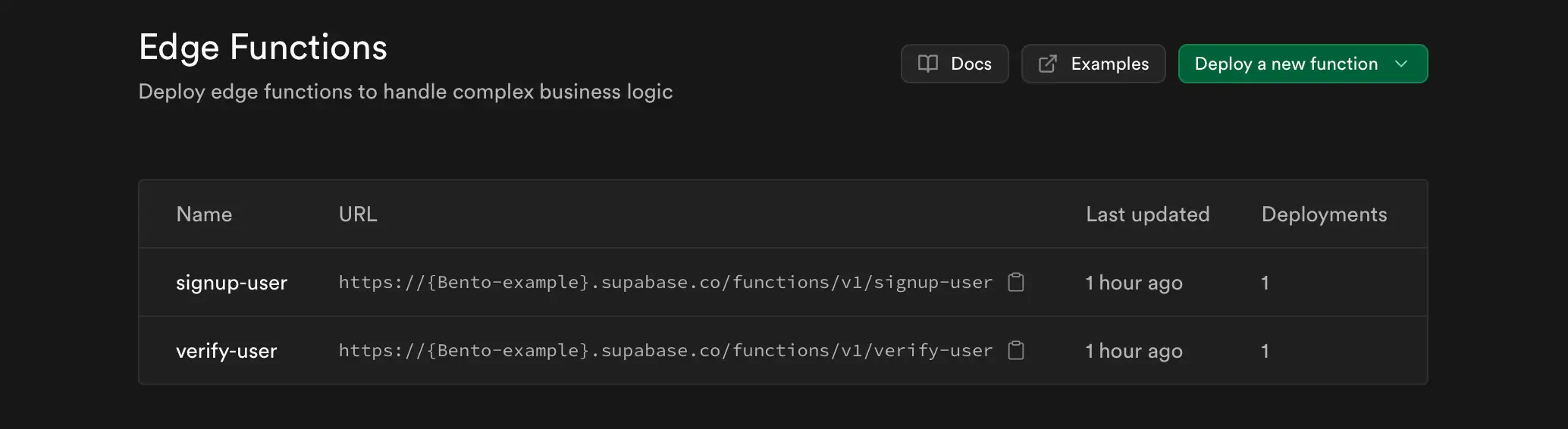Copy the signup-user function URL
The height and width of the screenshot is (429, 1568).
pos(1016,283)
